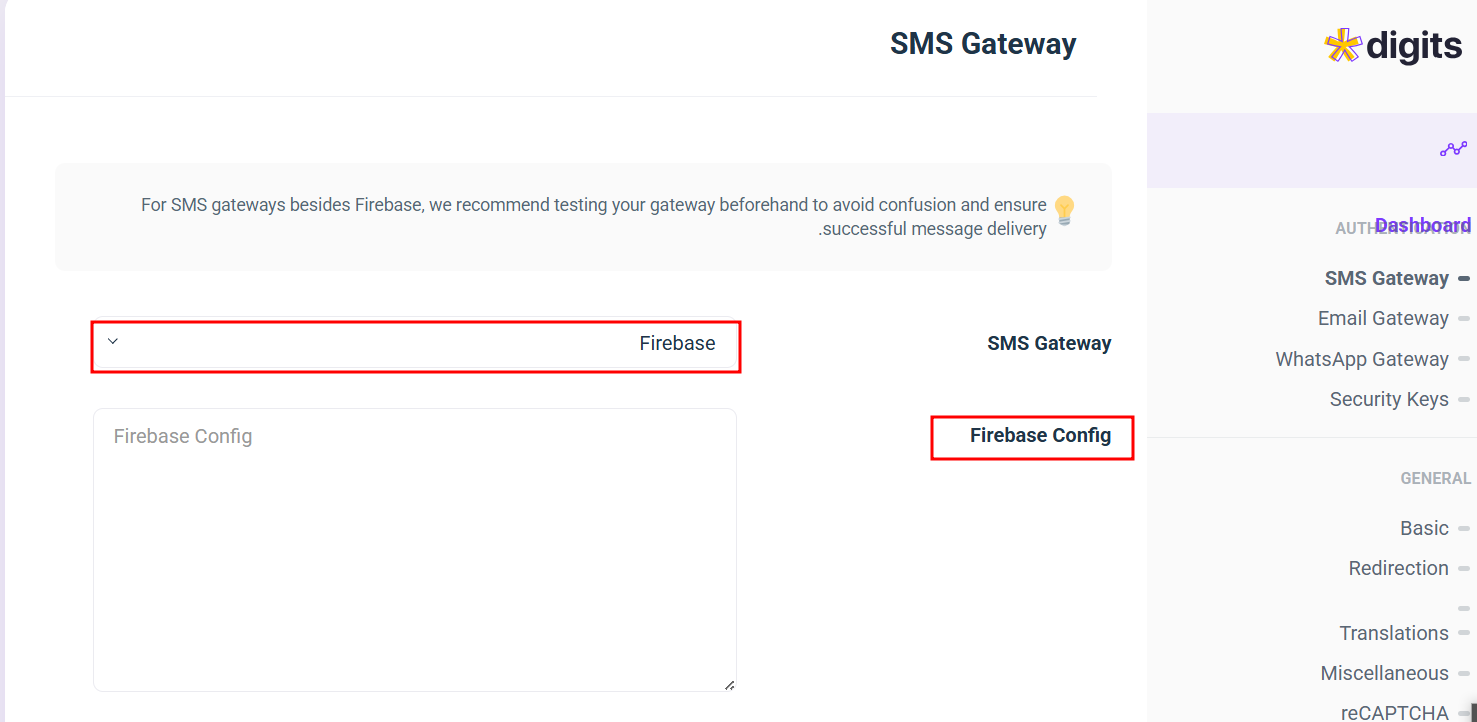1477x722 pixels.
Task: Click the SMS Gateway page heading
Action: (x=982, y=44)
